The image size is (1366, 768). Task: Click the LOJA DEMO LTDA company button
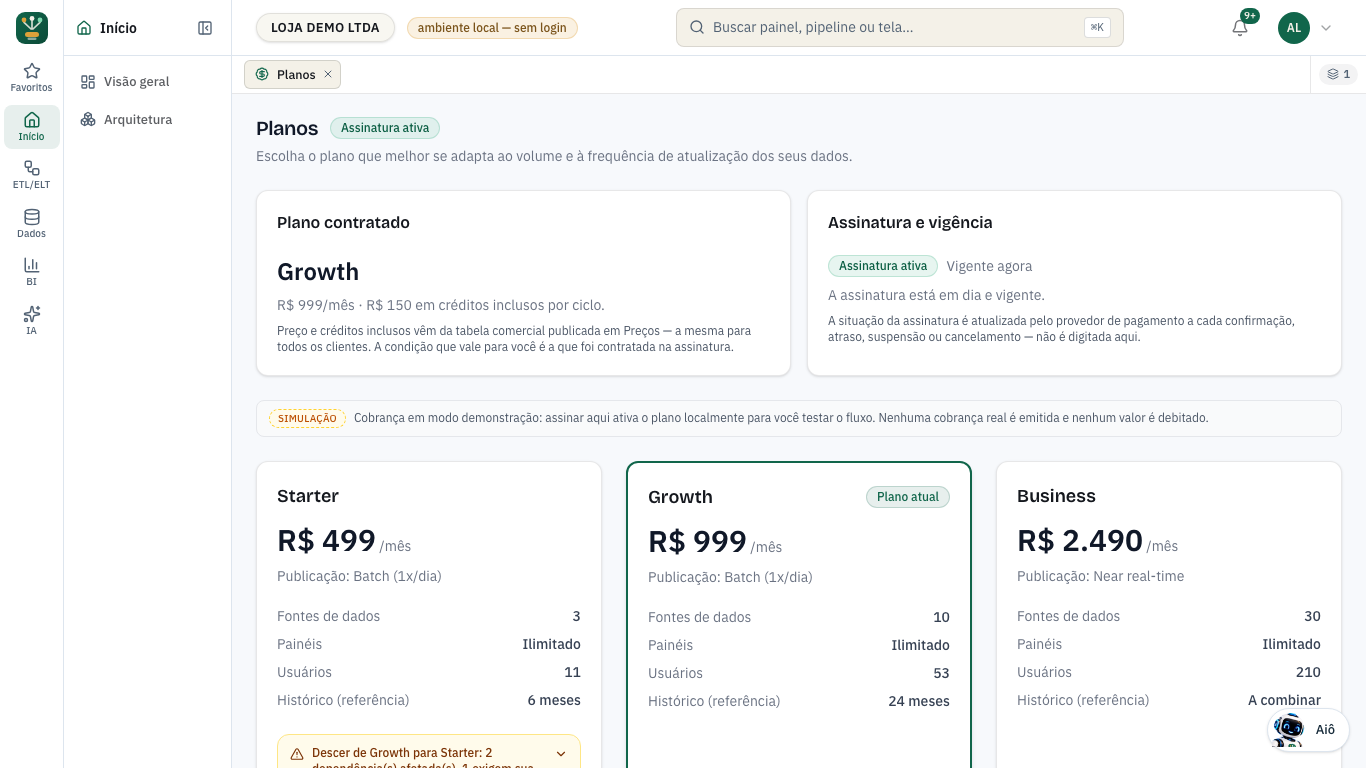tap(325, 28)
